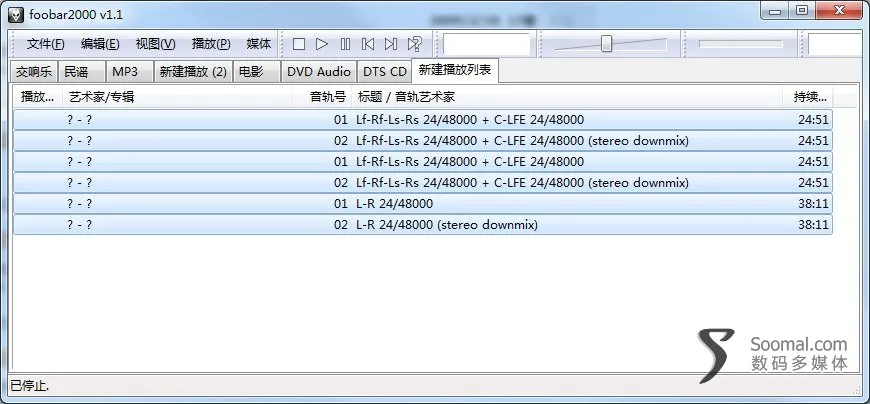This screenshot has width=870, height=404.
Task: Select L-R 24/48000 (stereo downmix) track
Action: coord(423,225)
